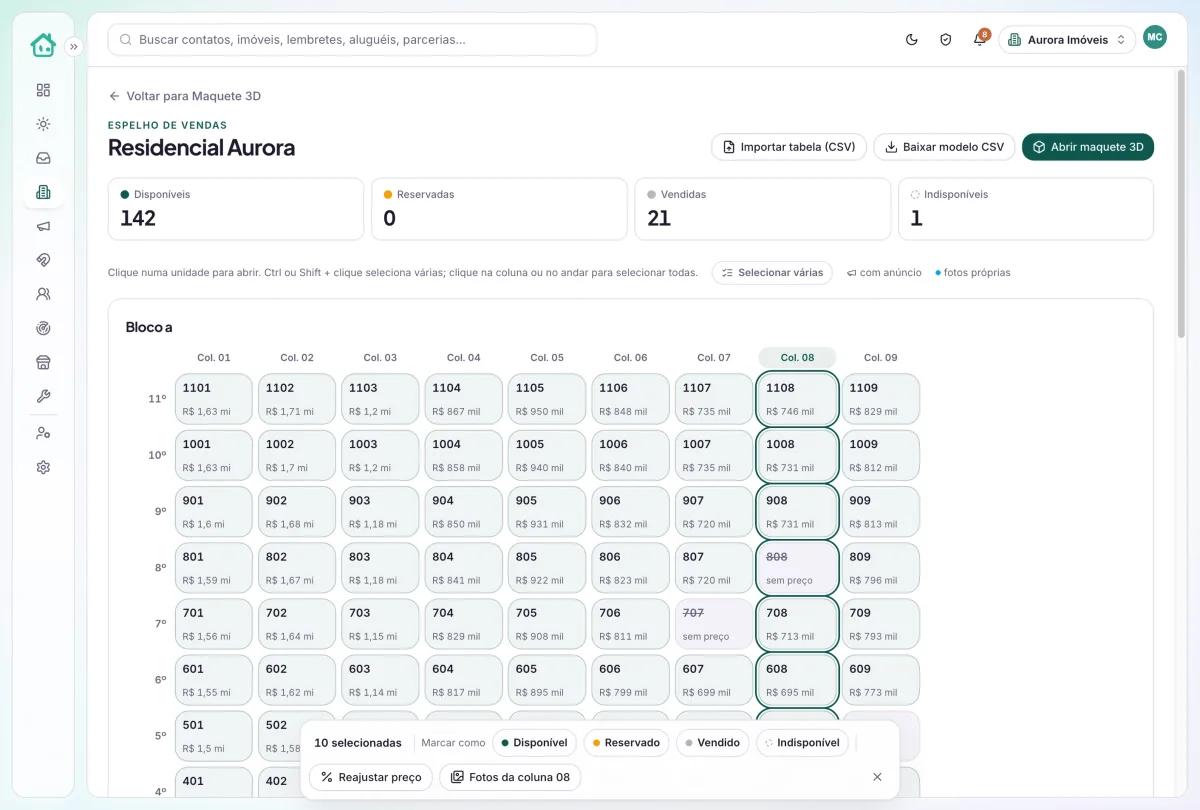This screenshot has height=810, width=1200.
Task: Open the dashboard grid icon in sidebar
Action: (x=43, y=90)
